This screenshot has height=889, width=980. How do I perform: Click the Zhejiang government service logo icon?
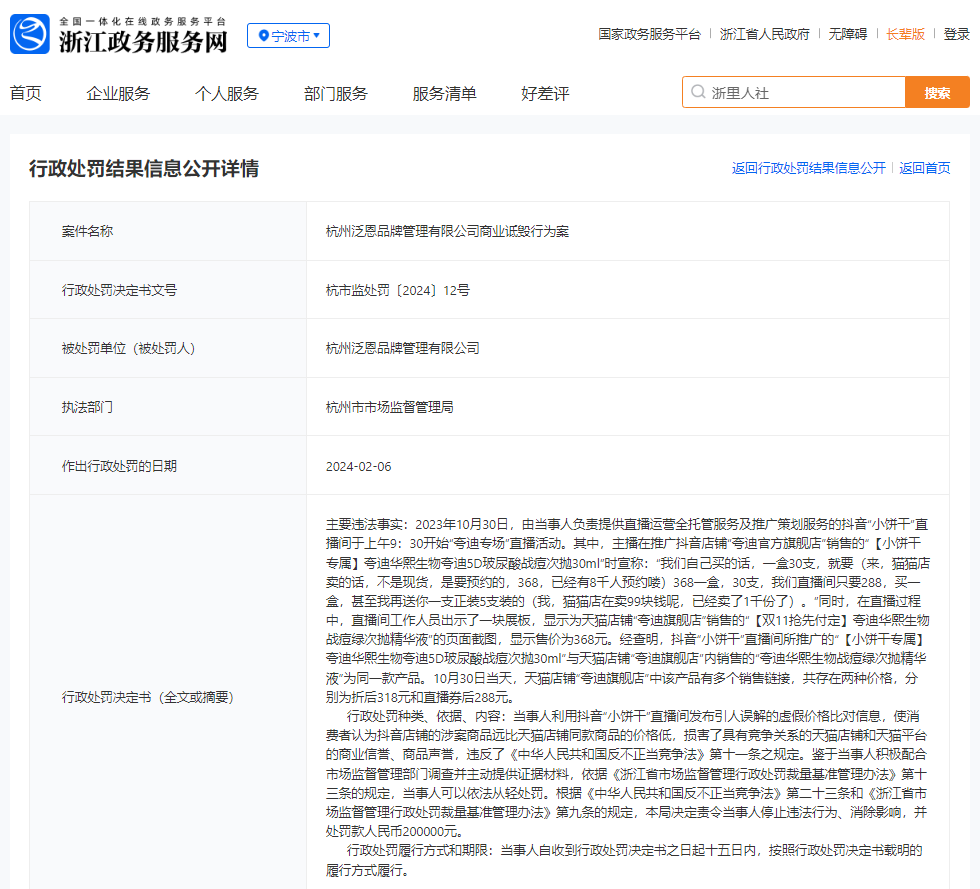click(x=30, y=34)
